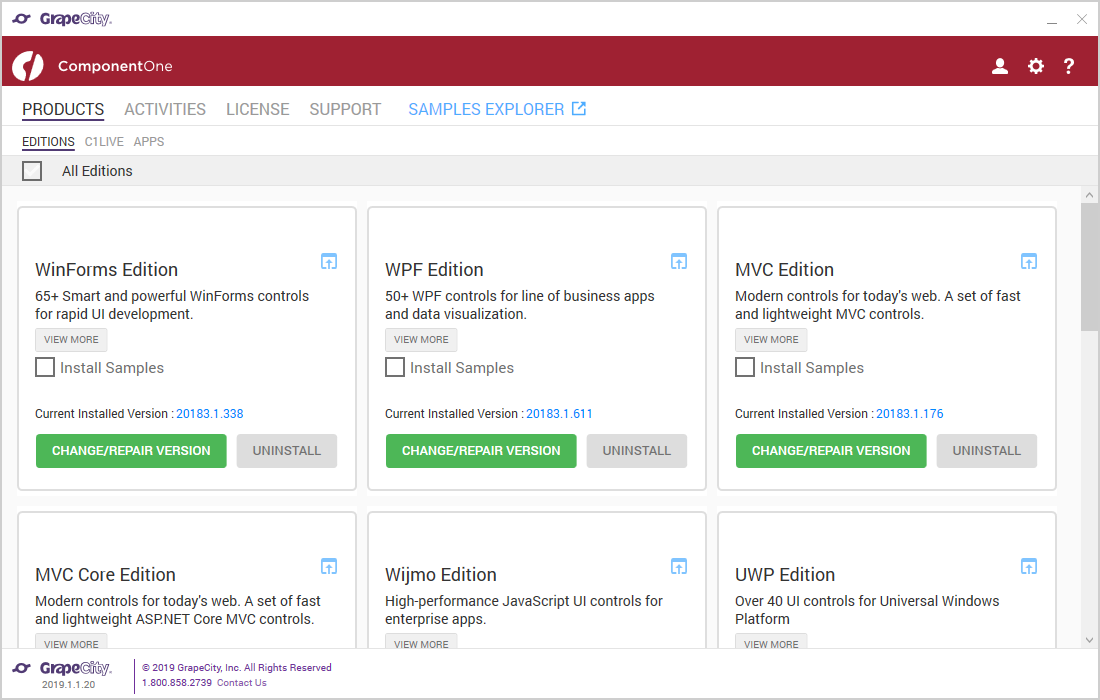Click VIEW MORE under Wijmo Edition
The height and width of the screenshot is (700, 1100).
[421, 641]
